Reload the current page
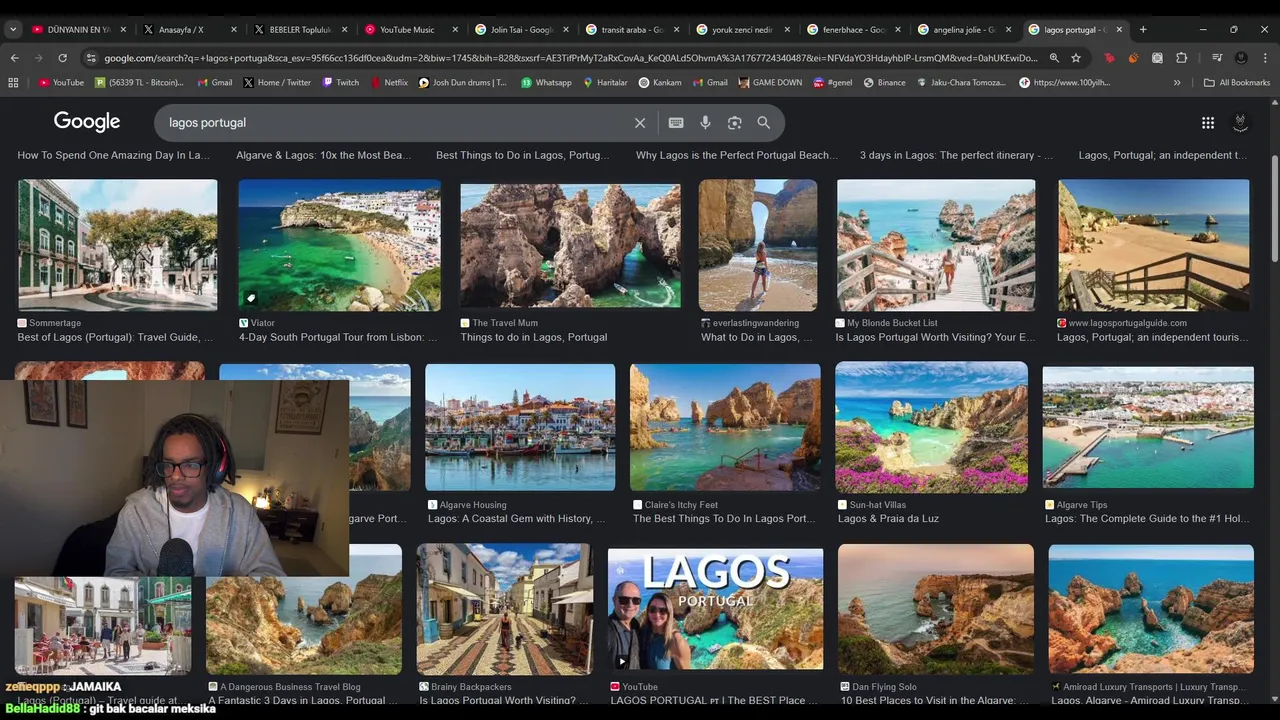Image resolution: width=1280 pixels, height=720 pixels. tap(62, 58)
